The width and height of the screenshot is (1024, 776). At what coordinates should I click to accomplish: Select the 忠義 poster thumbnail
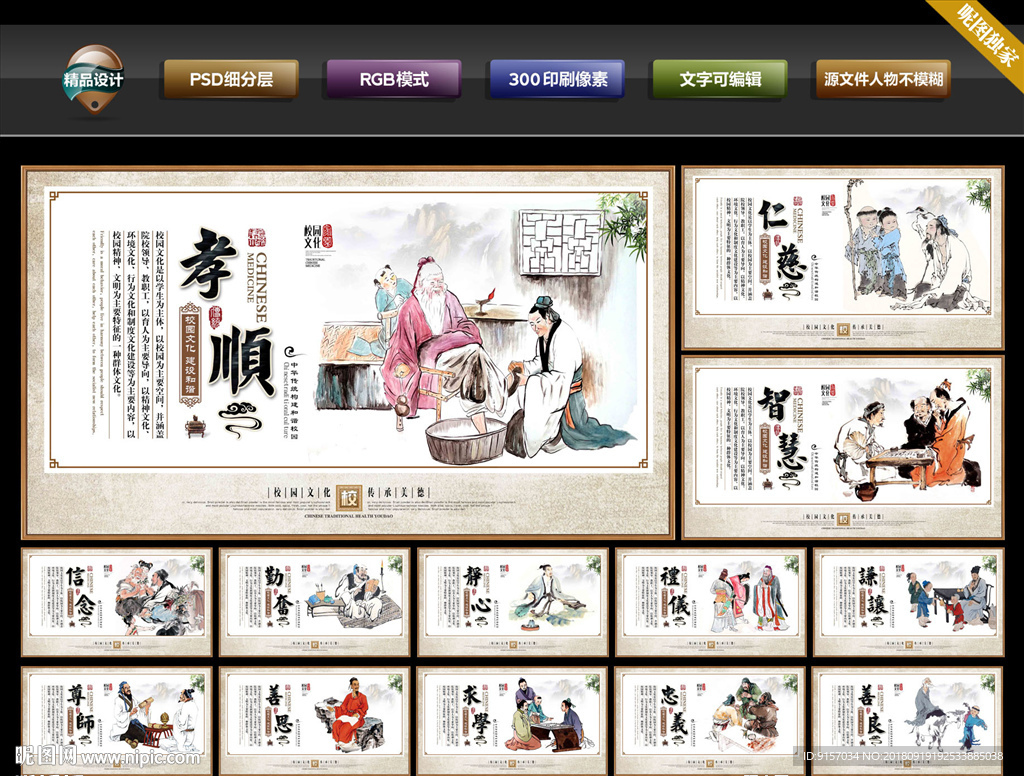711,721
